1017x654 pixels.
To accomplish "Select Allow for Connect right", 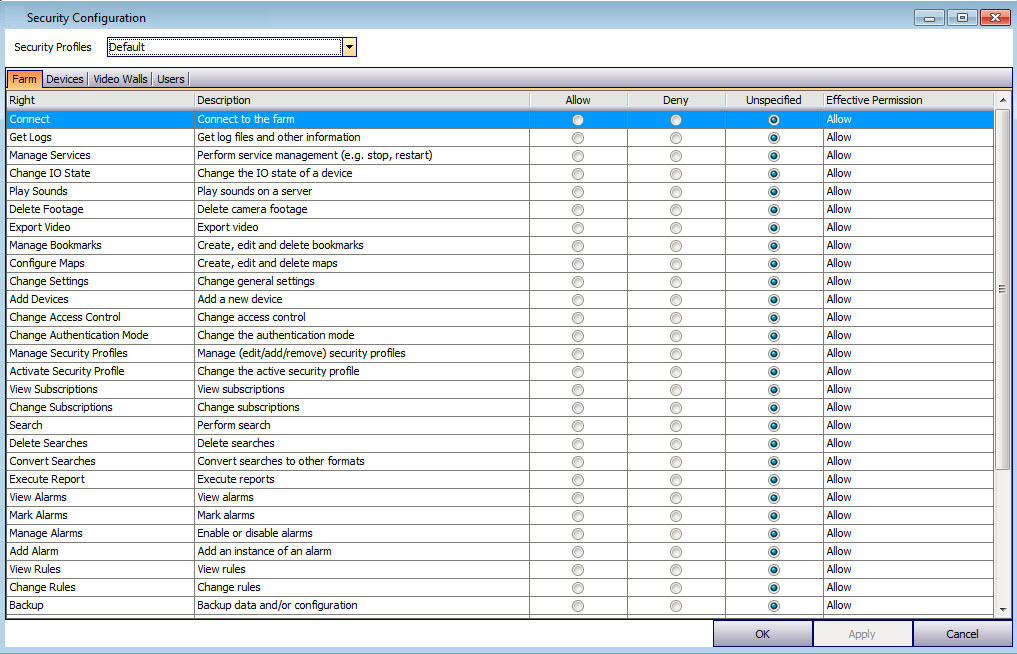I will pos(578,120).
